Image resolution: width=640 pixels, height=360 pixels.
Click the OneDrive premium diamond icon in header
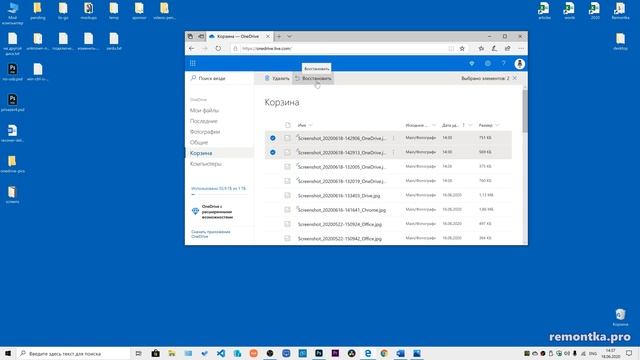tap(472, 64)
